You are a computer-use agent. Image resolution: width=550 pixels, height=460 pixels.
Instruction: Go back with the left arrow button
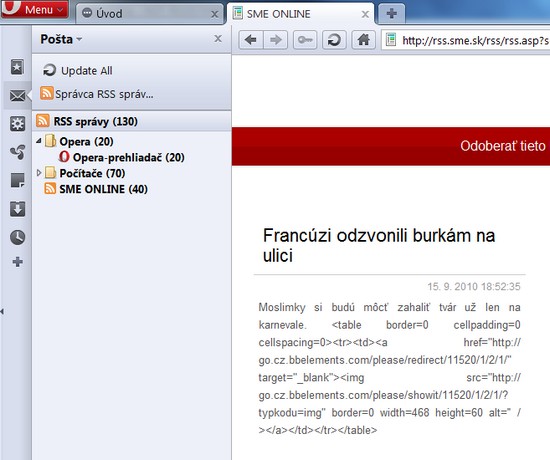(x=251, y=40)
